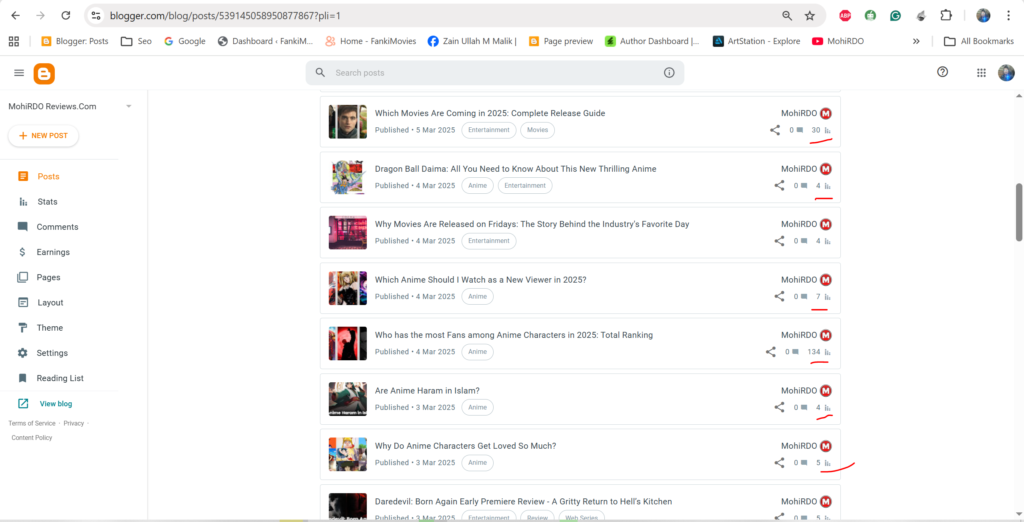Filter posts by the Movies label chip
The height and width of the screenshot is (522, 1024).
click(x=537, y=130)
